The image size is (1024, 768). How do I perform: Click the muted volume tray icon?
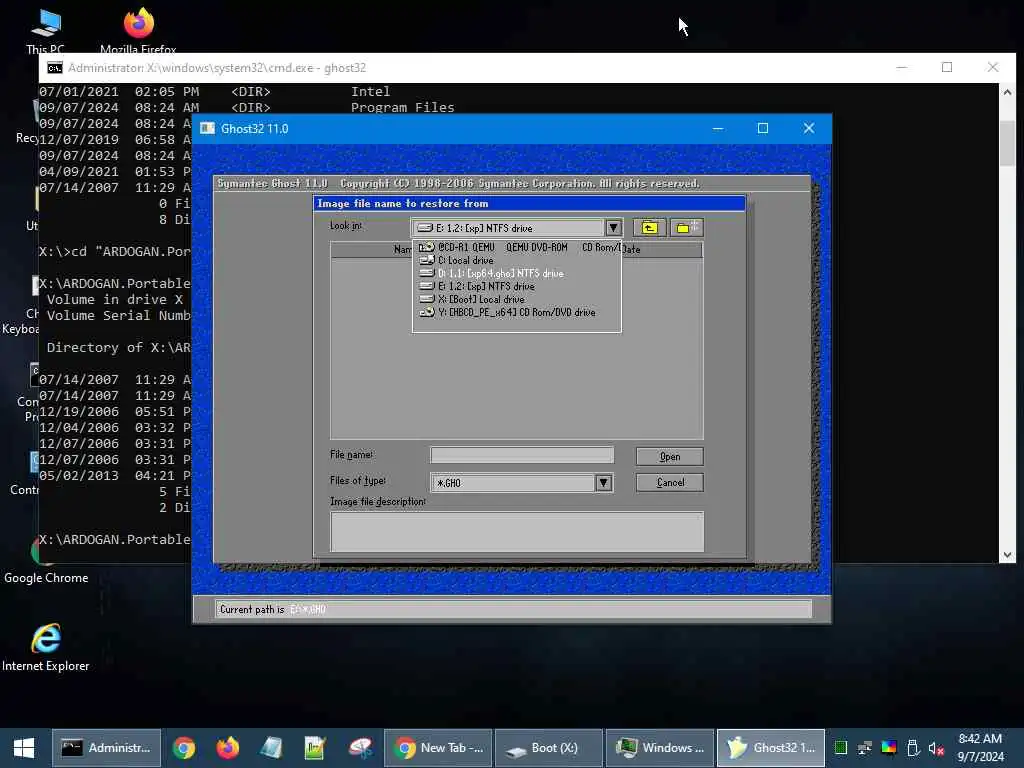coord(936,748)
